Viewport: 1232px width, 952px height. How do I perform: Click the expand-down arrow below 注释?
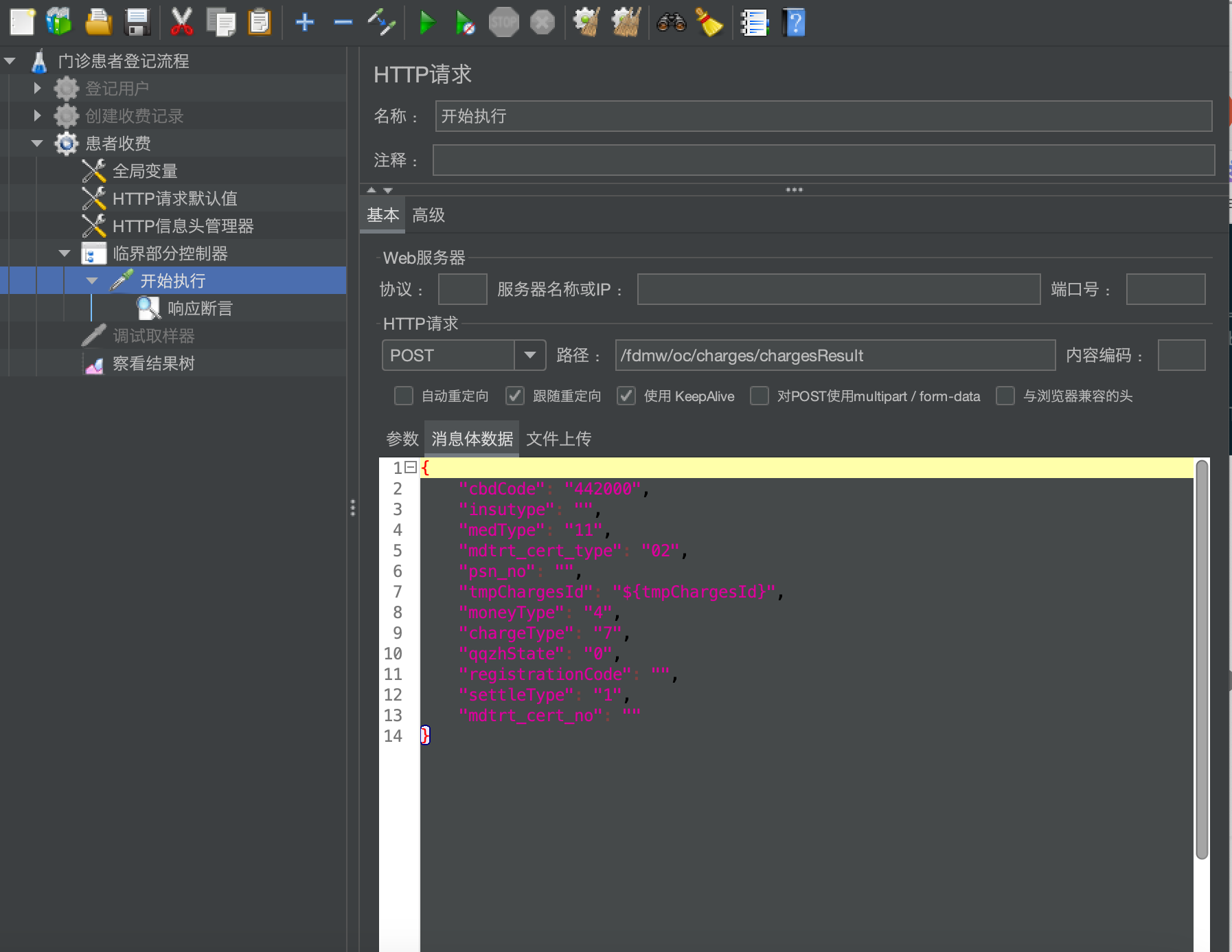coord(388,190)
